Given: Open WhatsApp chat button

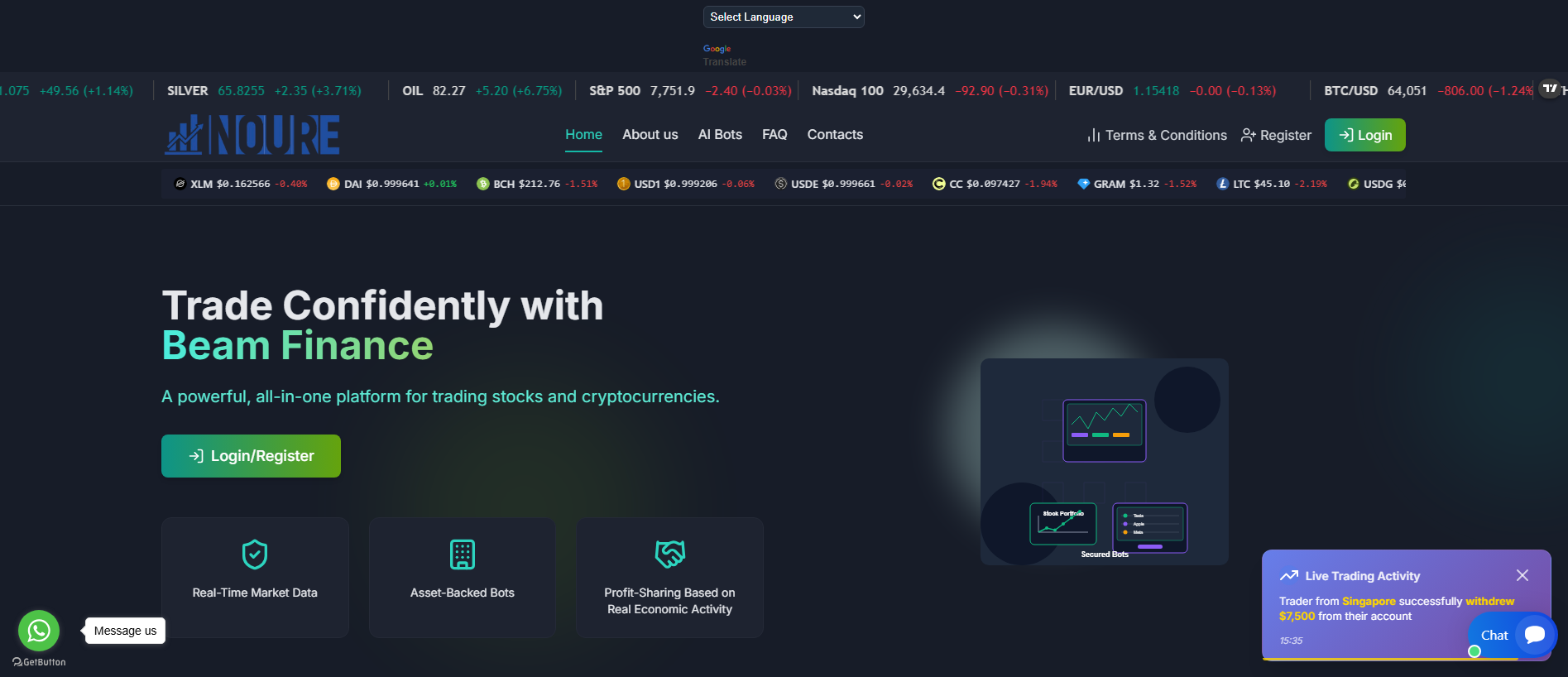Looking at the screenshot, I should pyautogui.click(x=39, y=631).
